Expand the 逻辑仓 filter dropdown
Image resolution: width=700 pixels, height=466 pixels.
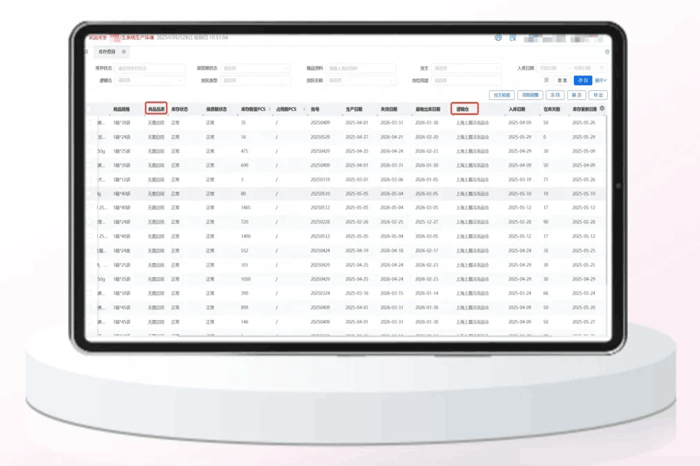[x=150, y=80]
